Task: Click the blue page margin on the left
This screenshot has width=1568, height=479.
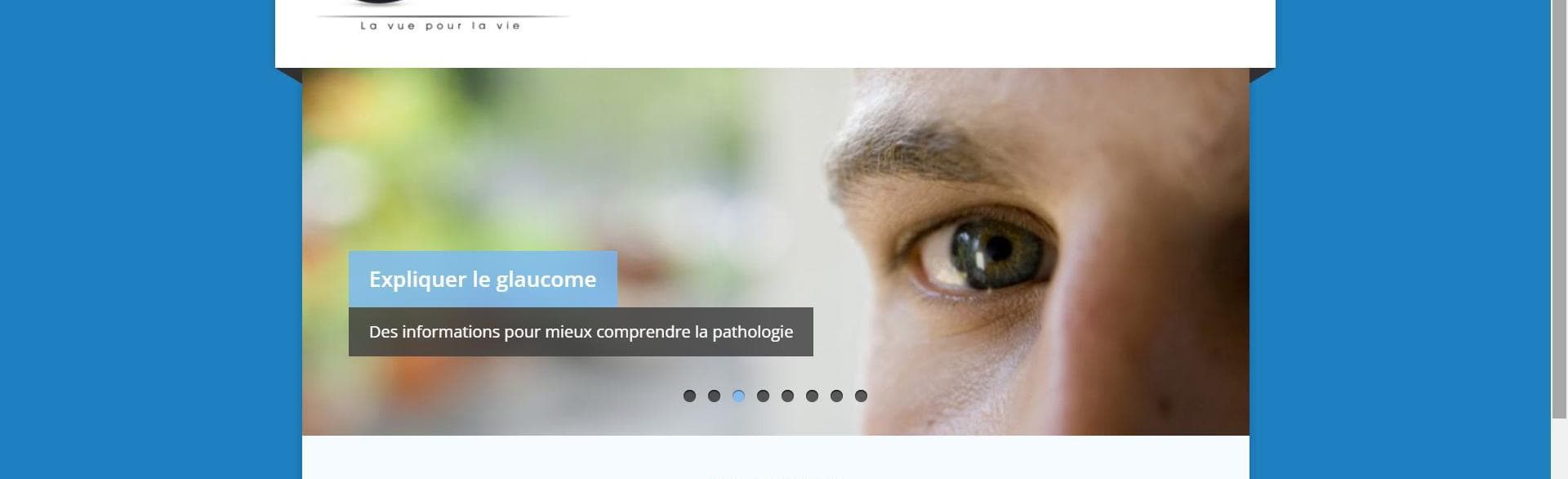Action: coord(137,245)
